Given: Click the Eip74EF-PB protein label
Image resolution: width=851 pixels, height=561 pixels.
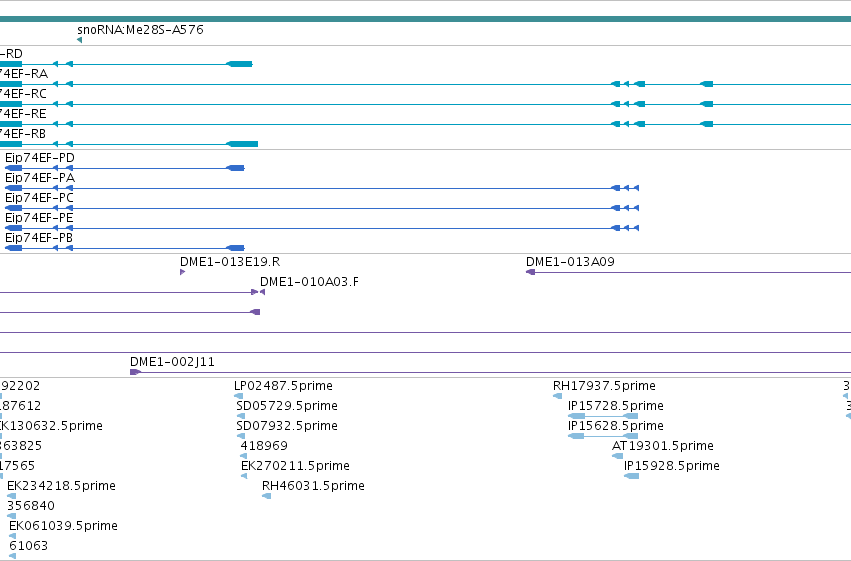Looking at the screenshot, I should coord(39,238).
